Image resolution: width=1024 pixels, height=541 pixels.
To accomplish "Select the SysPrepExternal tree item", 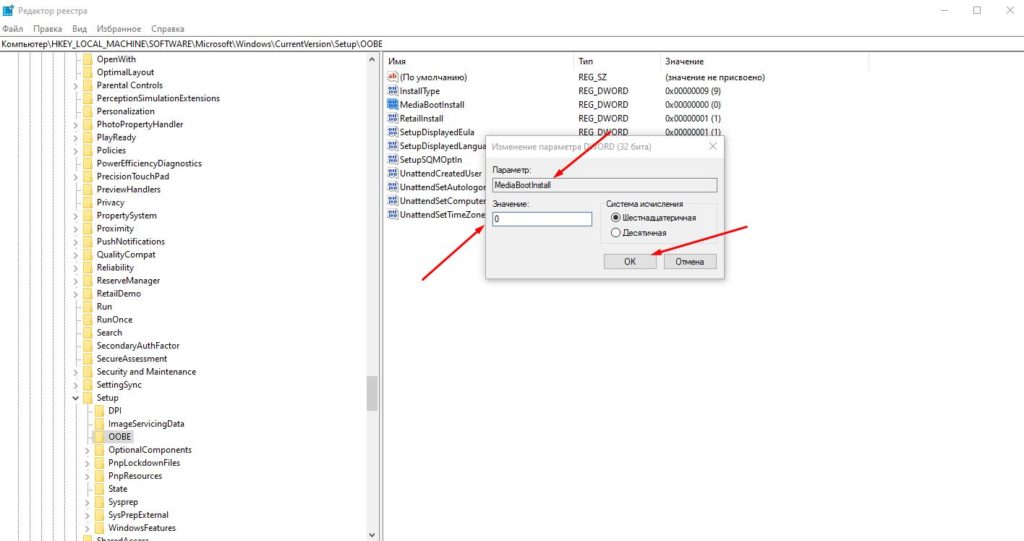I will coord(138,515).
